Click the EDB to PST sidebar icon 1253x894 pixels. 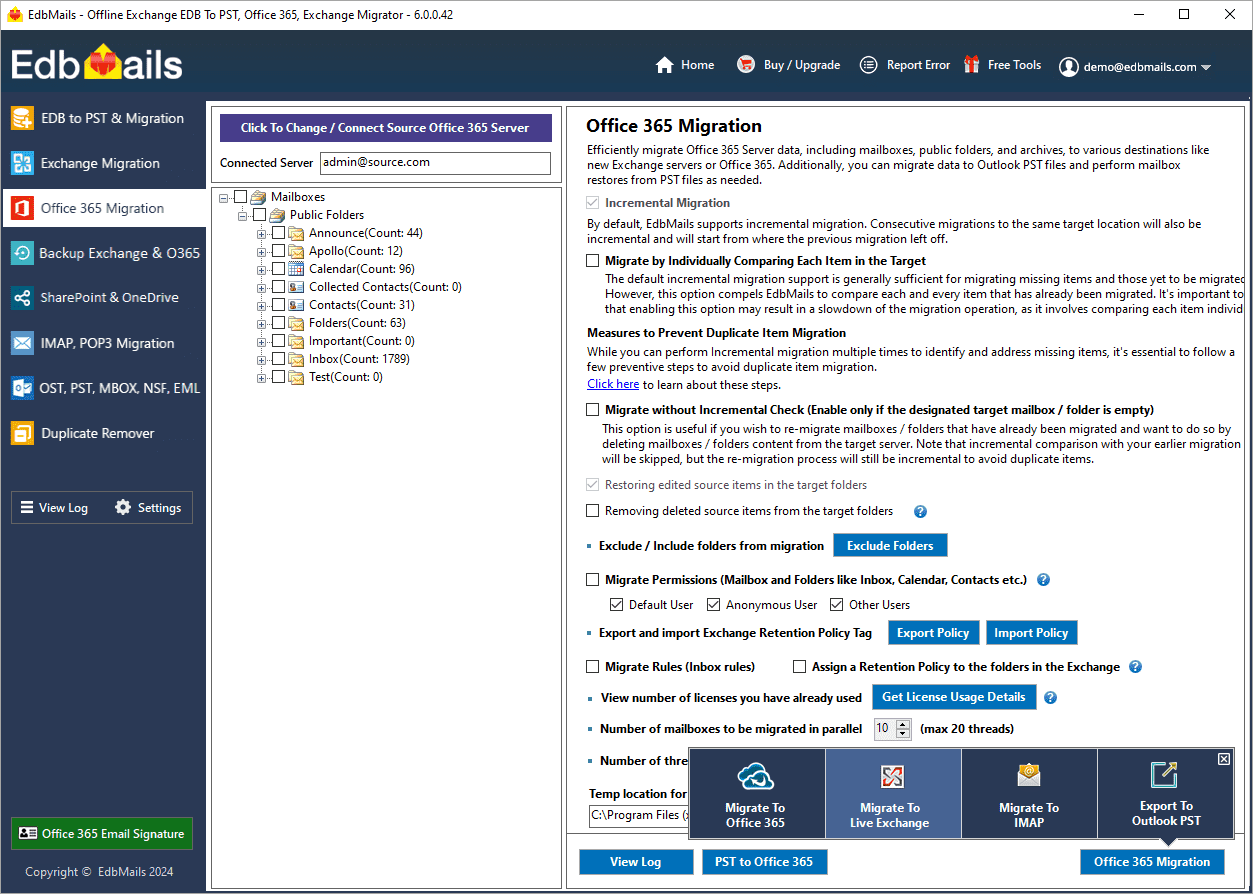coord(22,118)
